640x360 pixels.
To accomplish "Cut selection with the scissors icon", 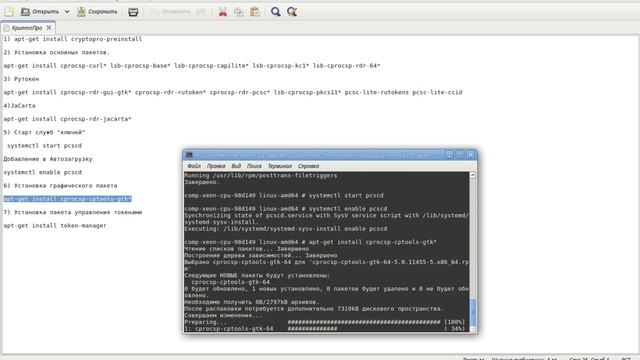I will coord(223,12).
